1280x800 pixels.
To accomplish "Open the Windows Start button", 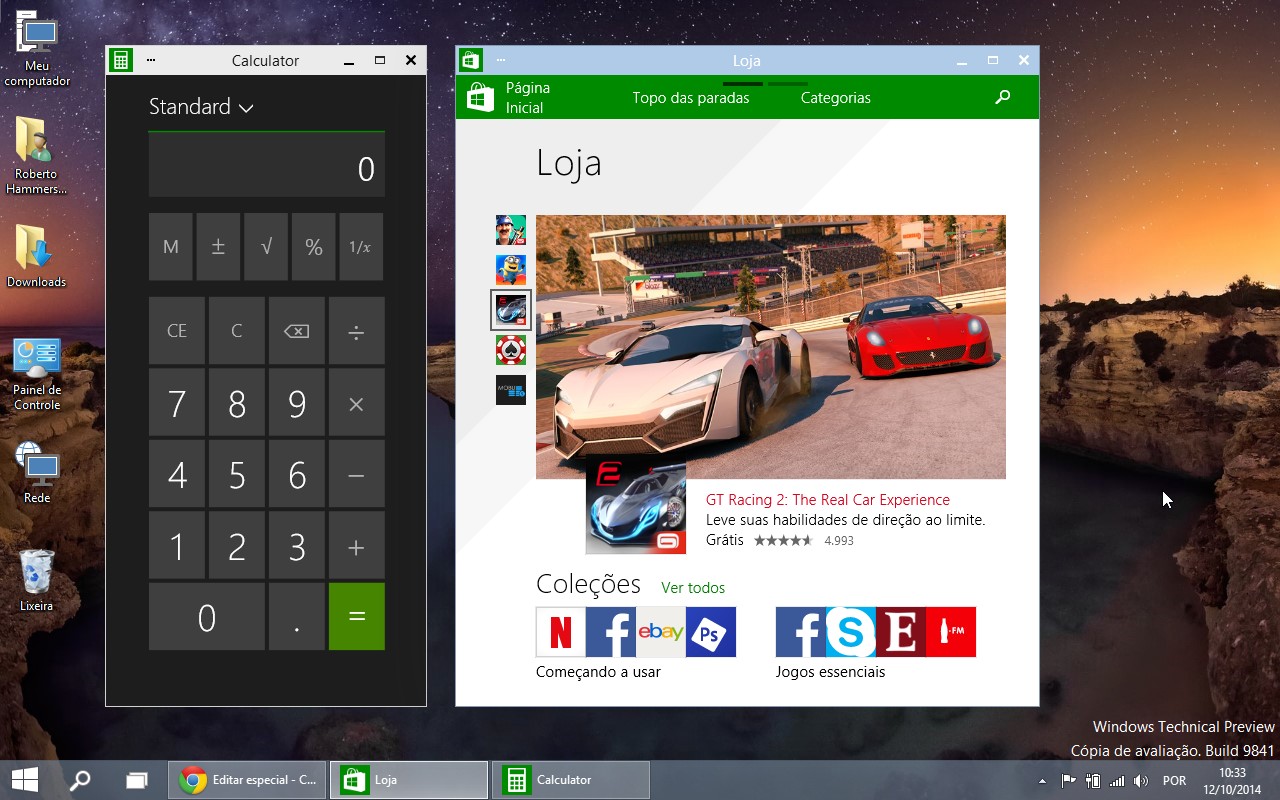I will point(25,780).
